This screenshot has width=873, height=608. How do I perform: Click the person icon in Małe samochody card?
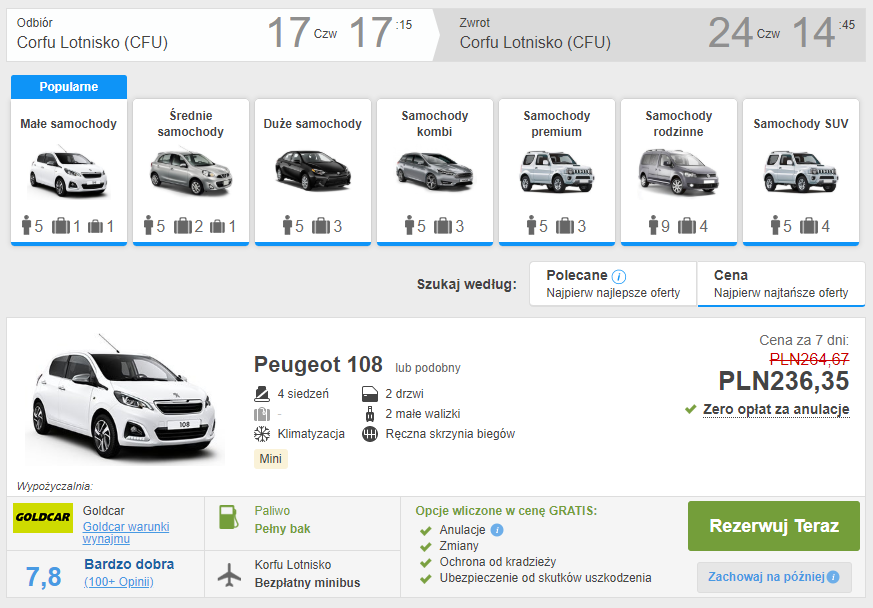point(26,225)
